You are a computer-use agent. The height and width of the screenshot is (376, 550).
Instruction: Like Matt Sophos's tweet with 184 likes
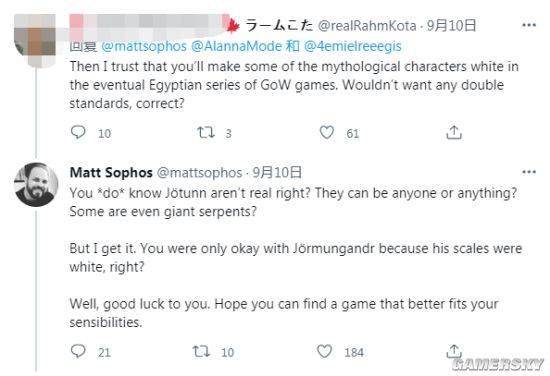click(x=324, y=351)
